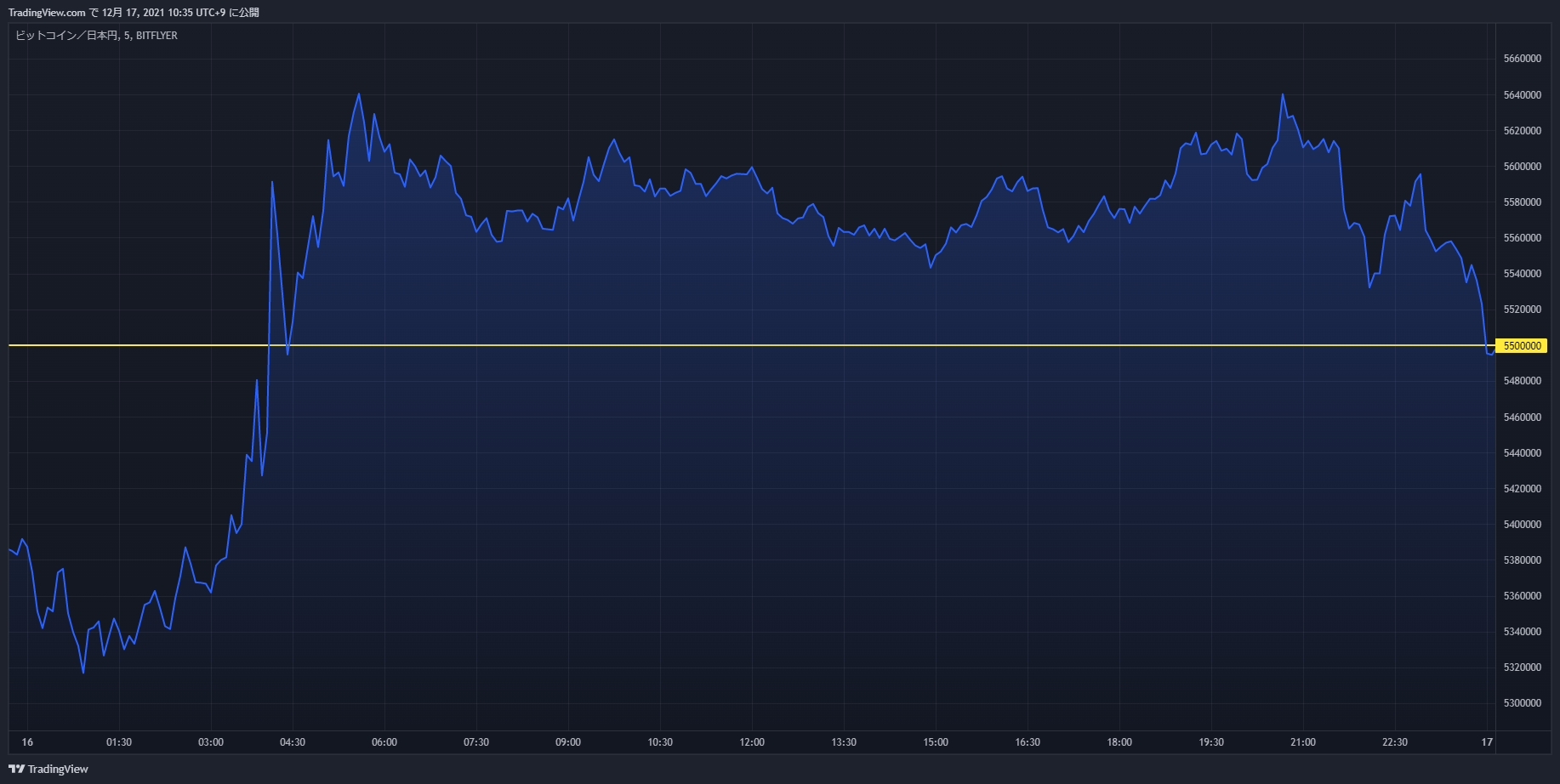Click the 17 date label on time axis

coord(1487,742)
